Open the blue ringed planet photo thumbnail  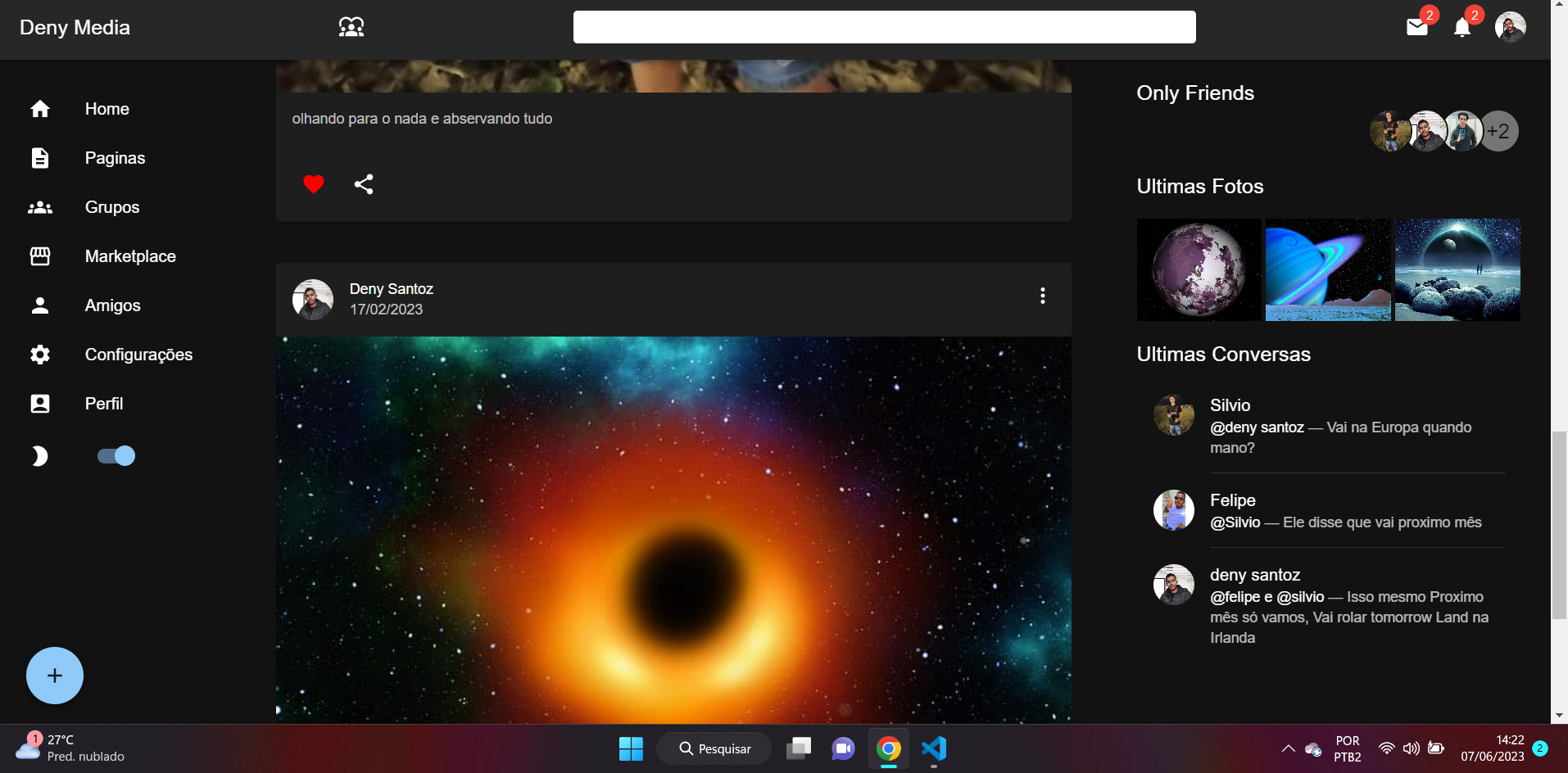tap(1328, 269)
